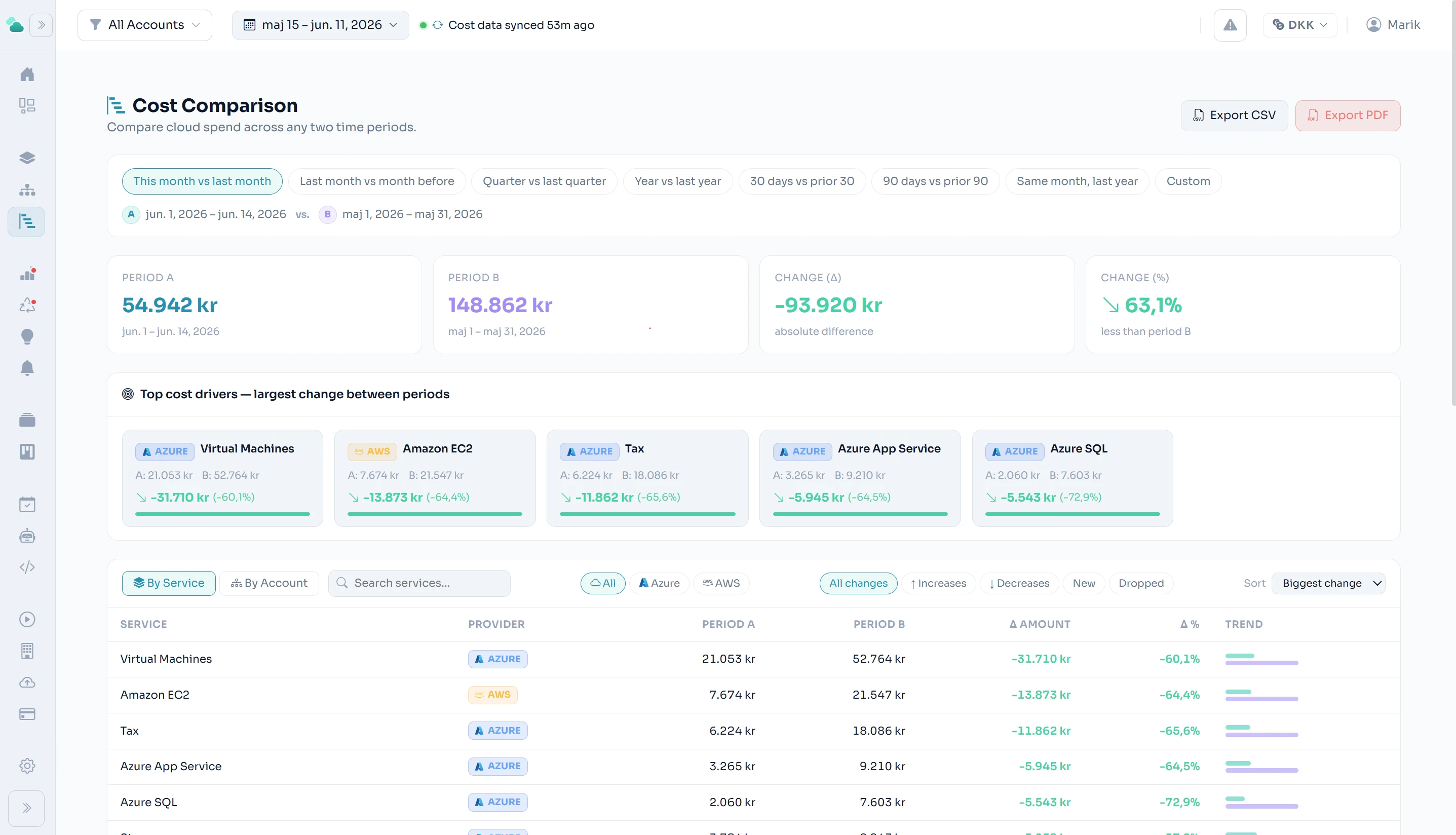This screenshot has height=835, width=1456.
Task: Show only New services
Action: 1084,583
